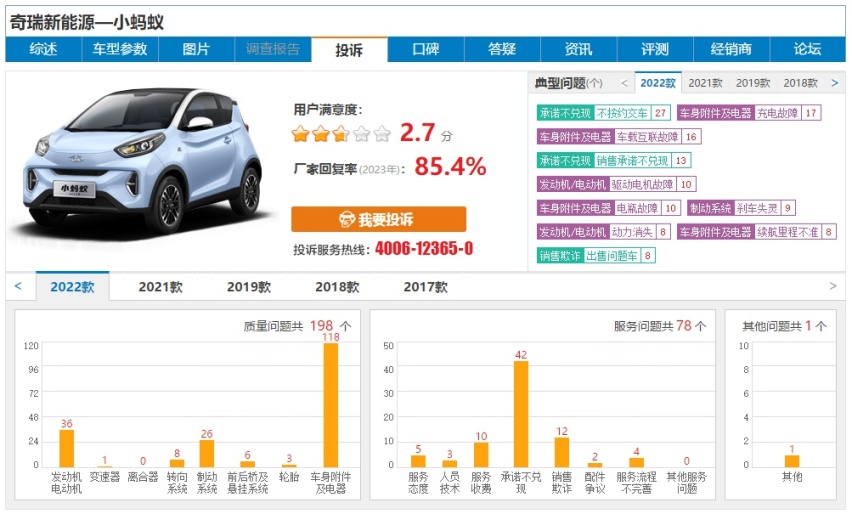Open the 出售问题车 8 tag
Image resolution: width=852 pixels, height=514 pixels.
coord(596,256)
